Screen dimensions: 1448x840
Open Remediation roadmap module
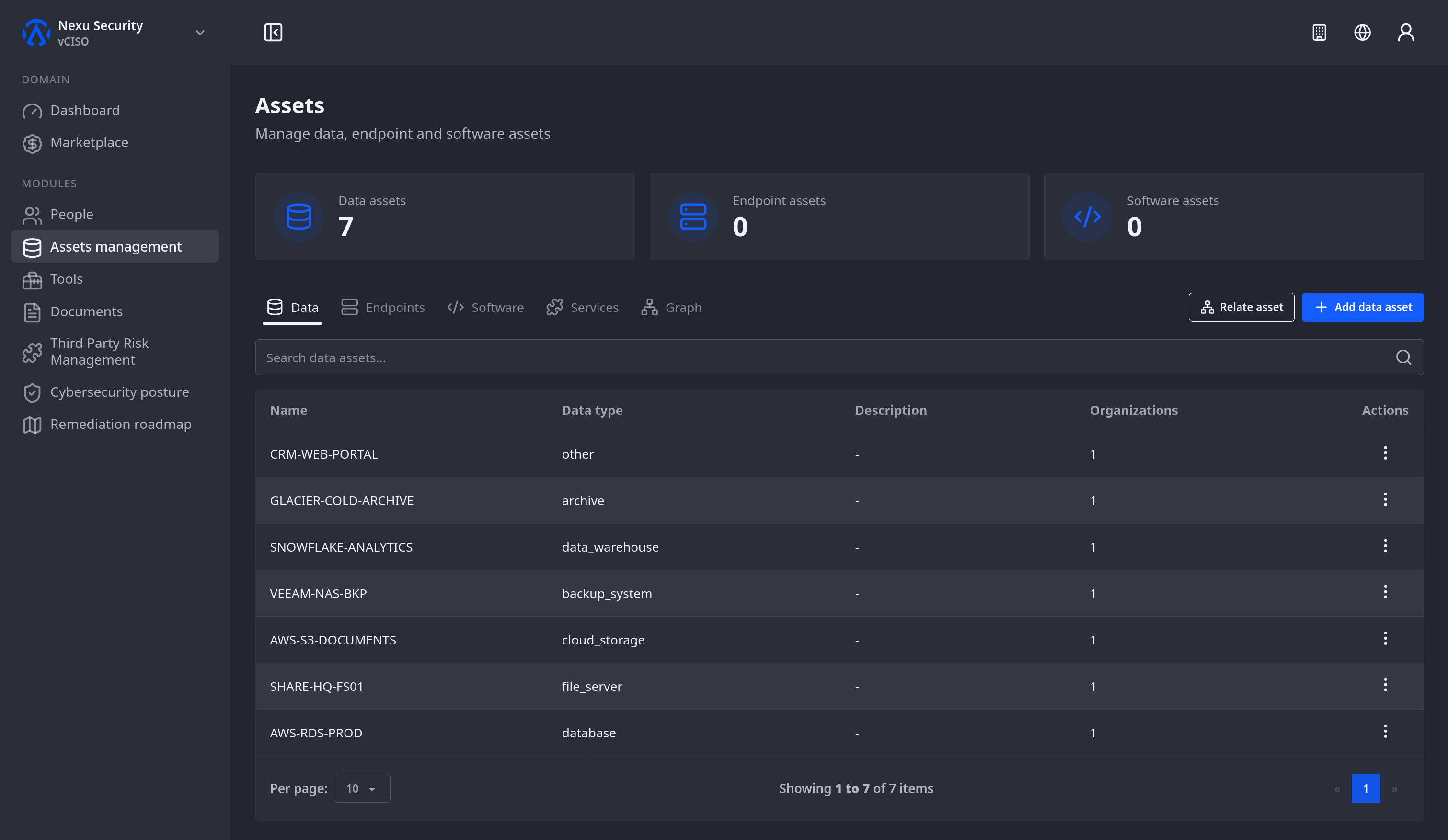[x=115, y=425]
